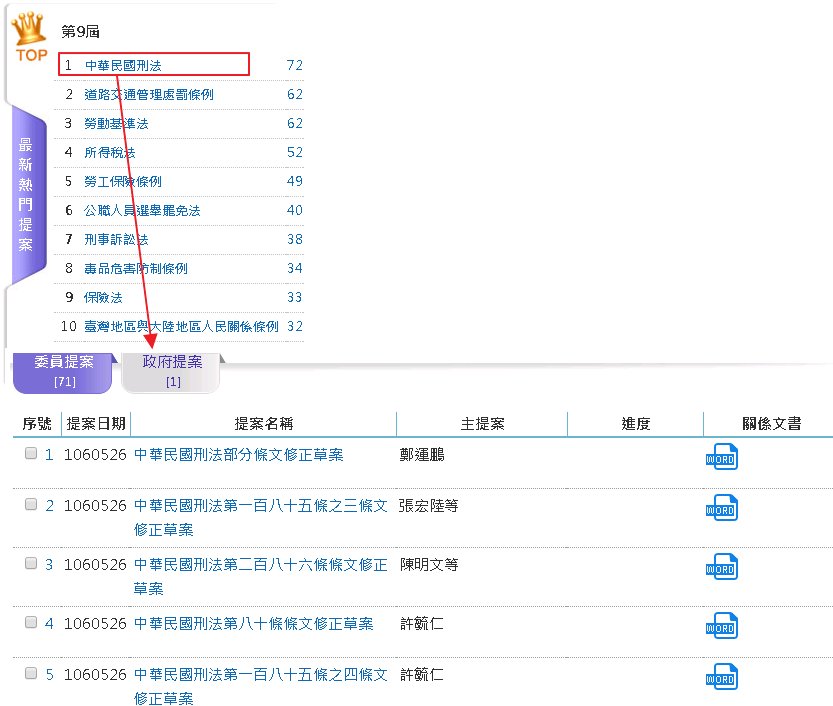Click the 序號 column header

[x=37, y=424]
